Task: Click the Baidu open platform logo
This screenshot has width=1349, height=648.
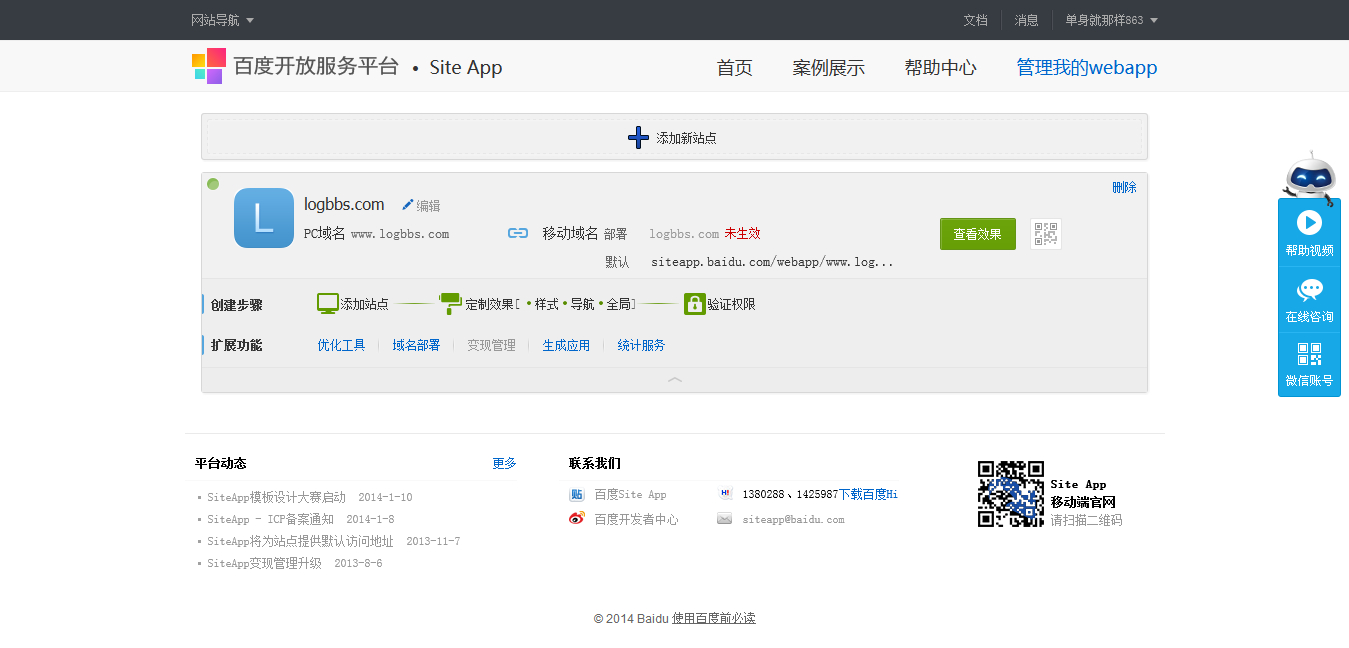Action: [x=209, y=66]
